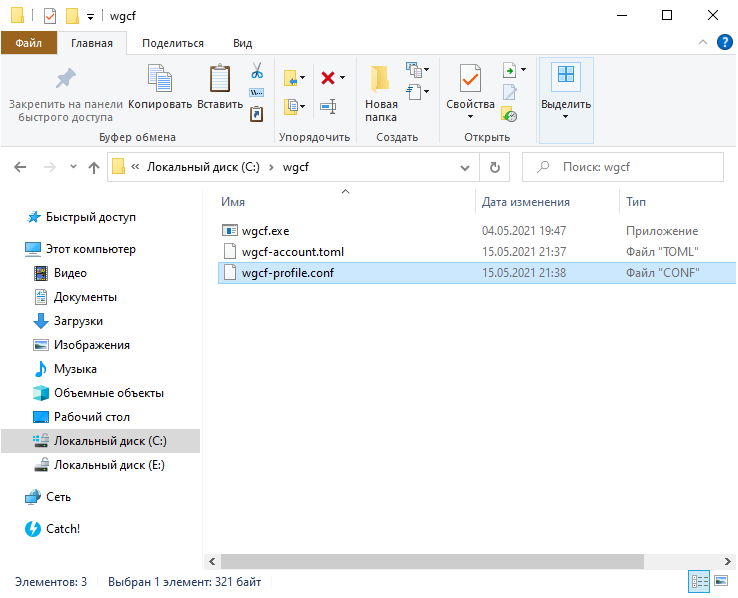This screenshot has width=738, height=598.
Task: Collapse the ribbon with the chevron
Action: (x=703, y=42)
